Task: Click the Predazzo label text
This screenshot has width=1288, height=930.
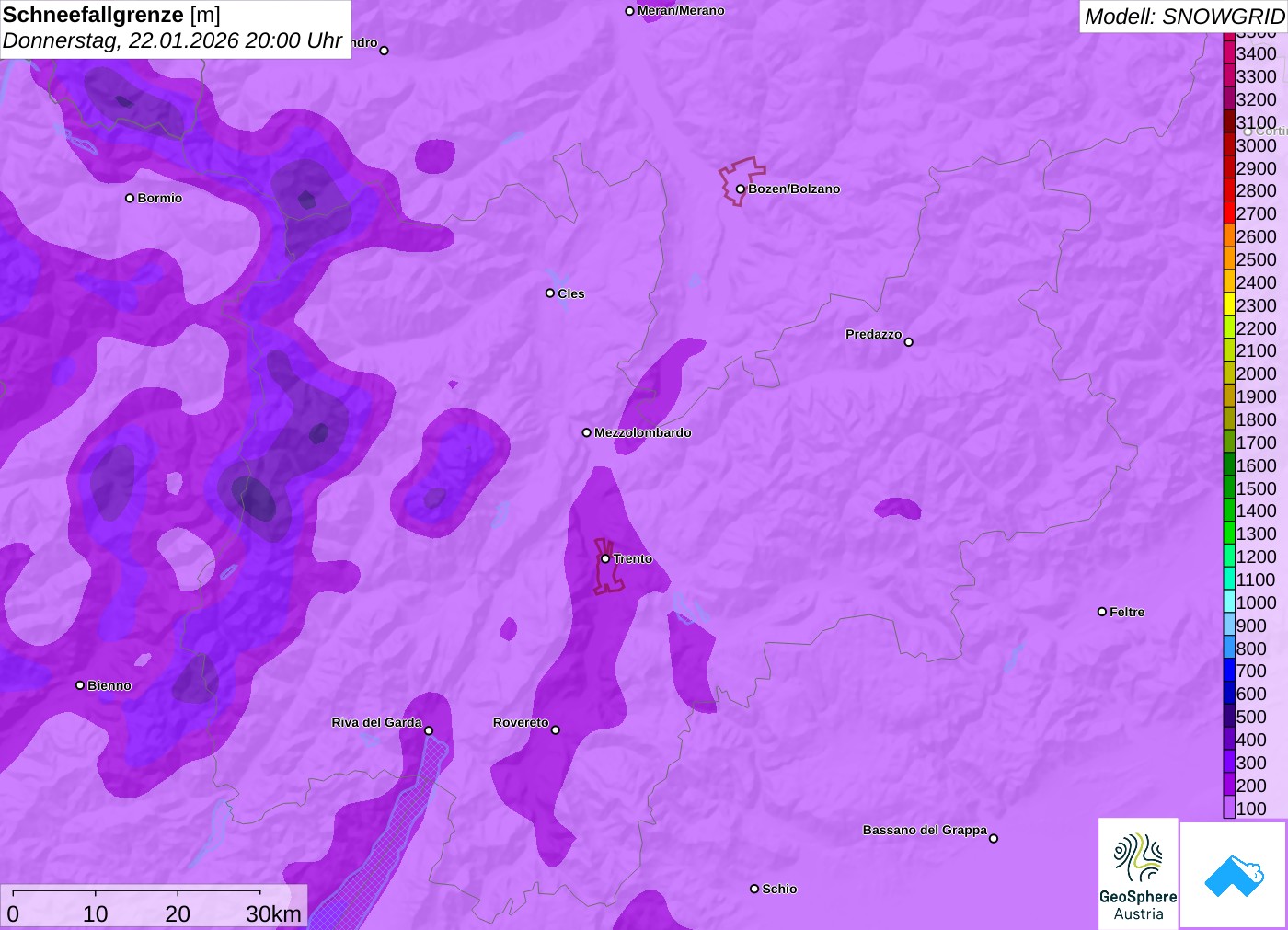Action: coord(873,334)
